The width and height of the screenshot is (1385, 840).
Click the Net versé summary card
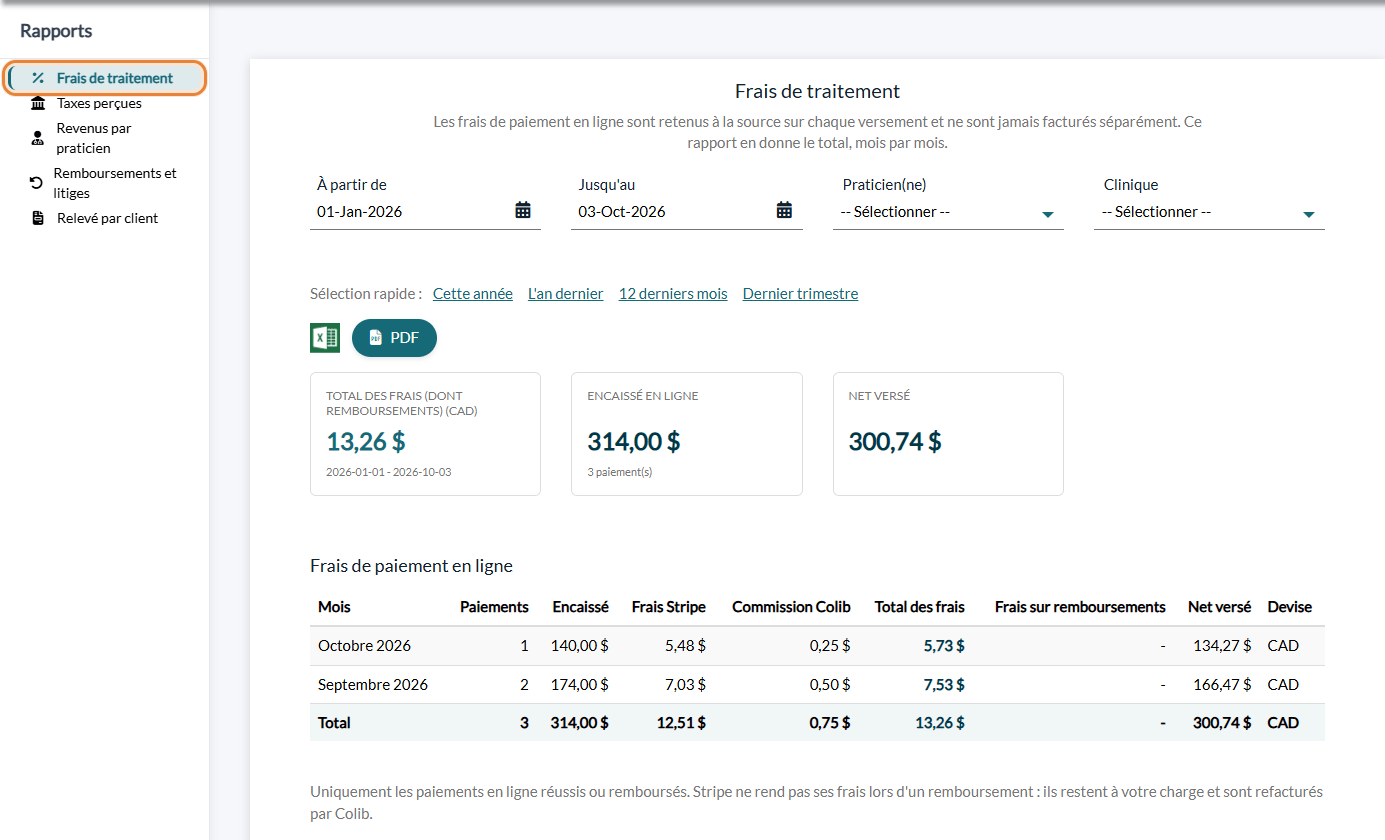coord(948,434)
